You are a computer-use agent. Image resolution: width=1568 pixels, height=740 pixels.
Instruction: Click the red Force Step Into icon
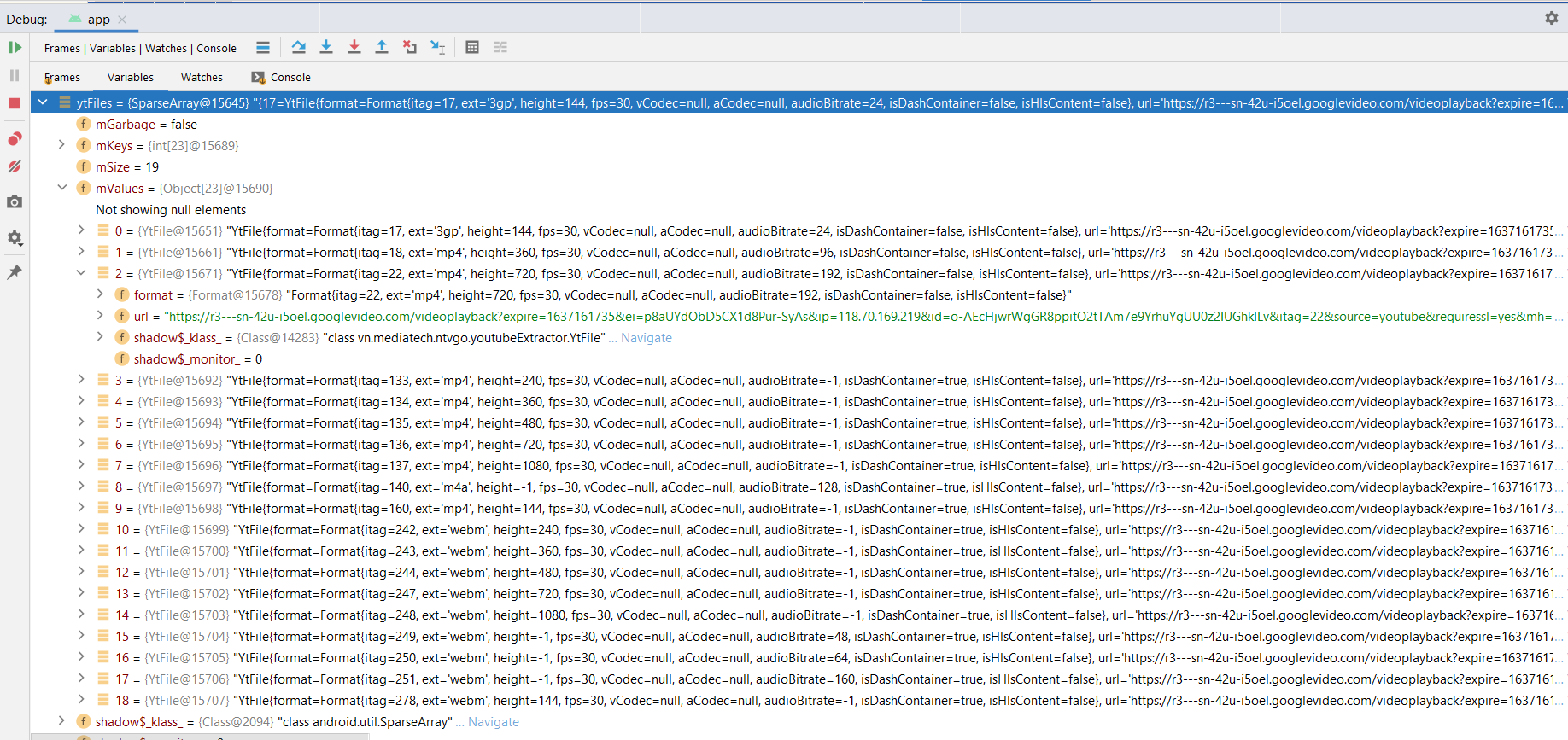pos(354,48)
